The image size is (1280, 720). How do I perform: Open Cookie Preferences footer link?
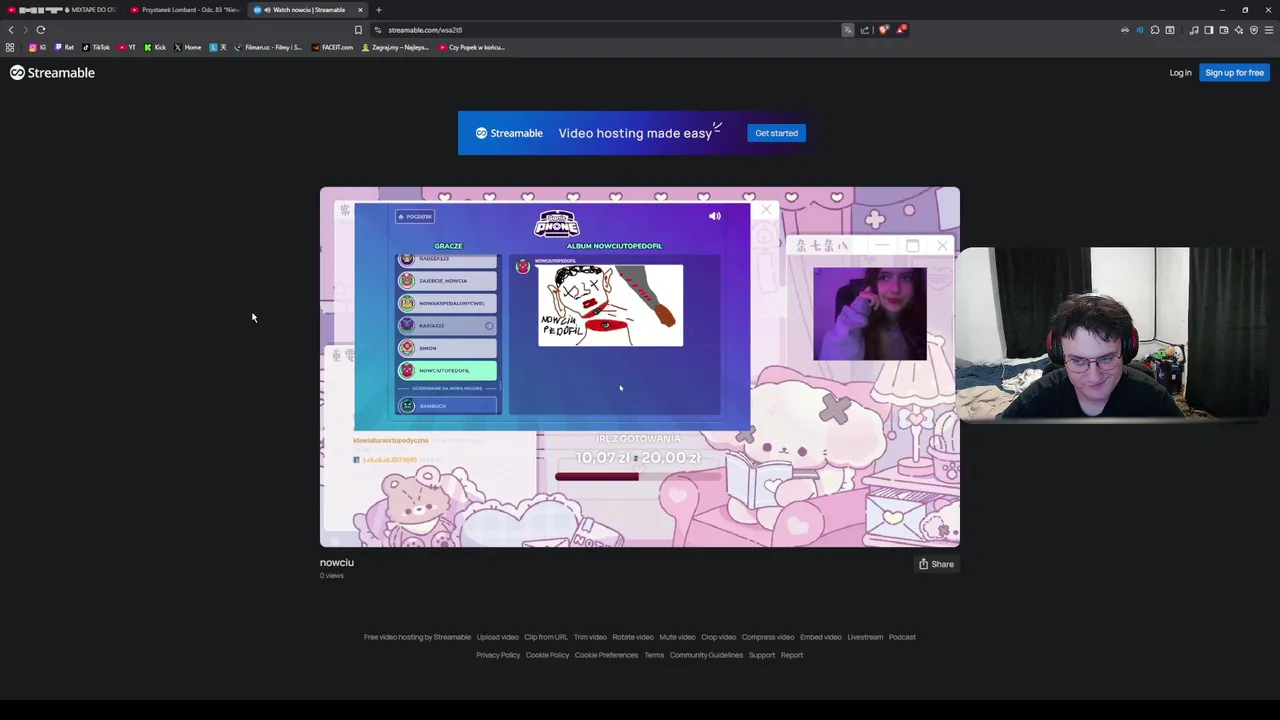(x=606, y=655)
